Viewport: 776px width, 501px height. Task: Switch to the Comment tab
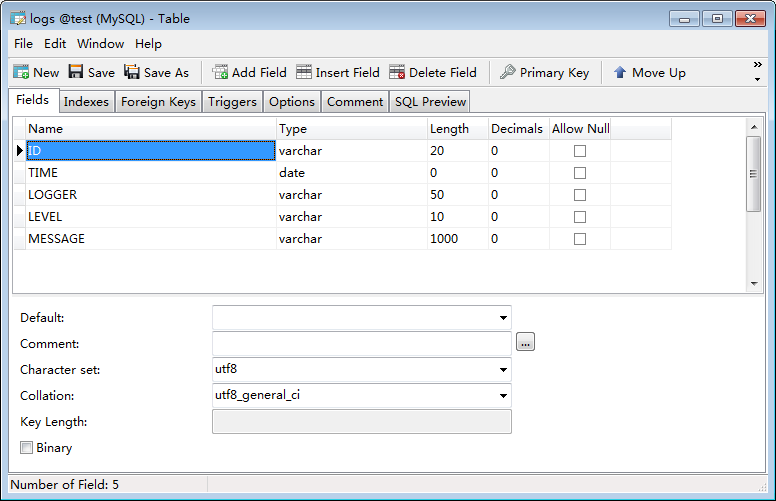coord(355,101)
